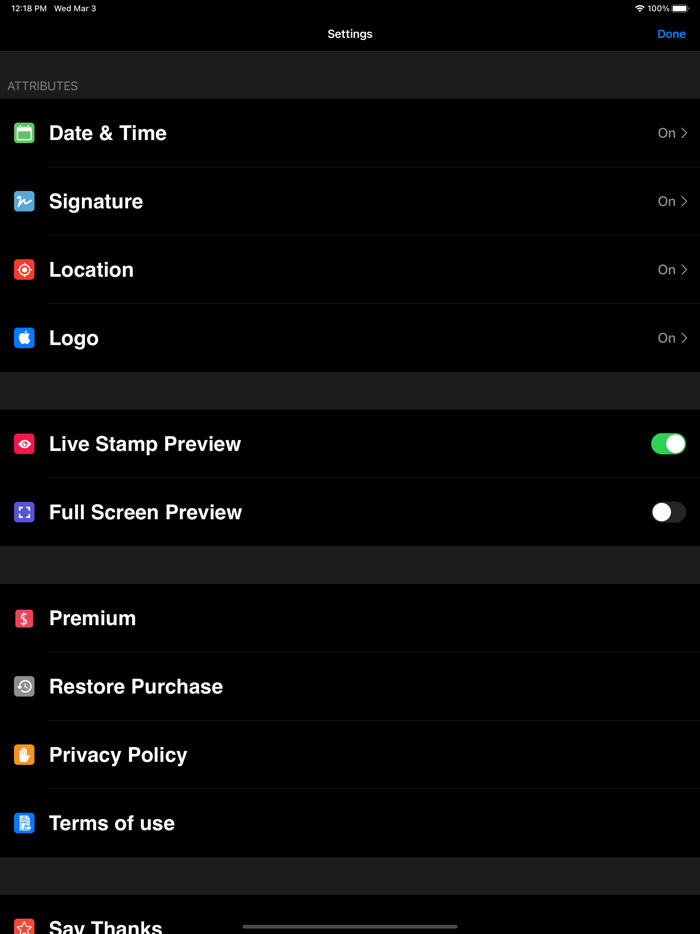Viewport: 700px width, 934px height.
Task: Click the blue Signature scribble icon
Action: (x=24, y=201)
